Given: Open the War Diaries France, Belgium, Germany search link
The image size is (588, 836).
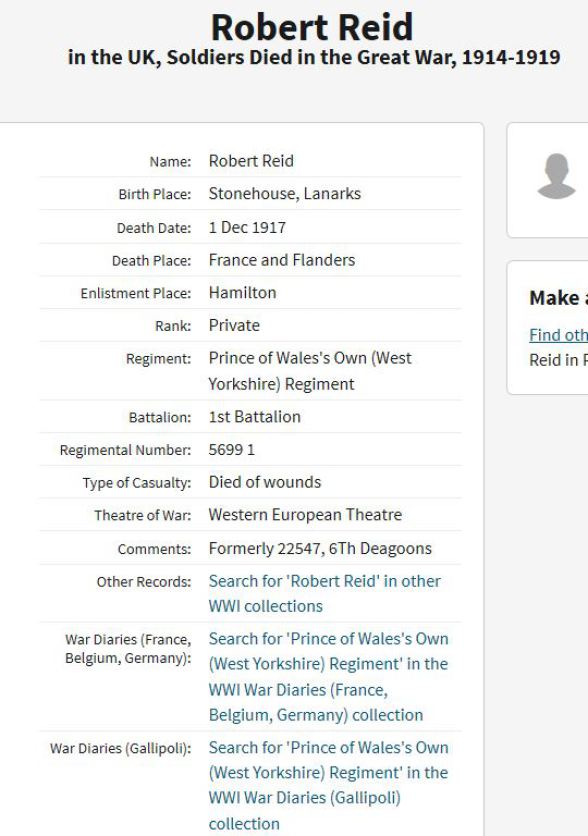Looking at the screenshot, I should point(328,677).
